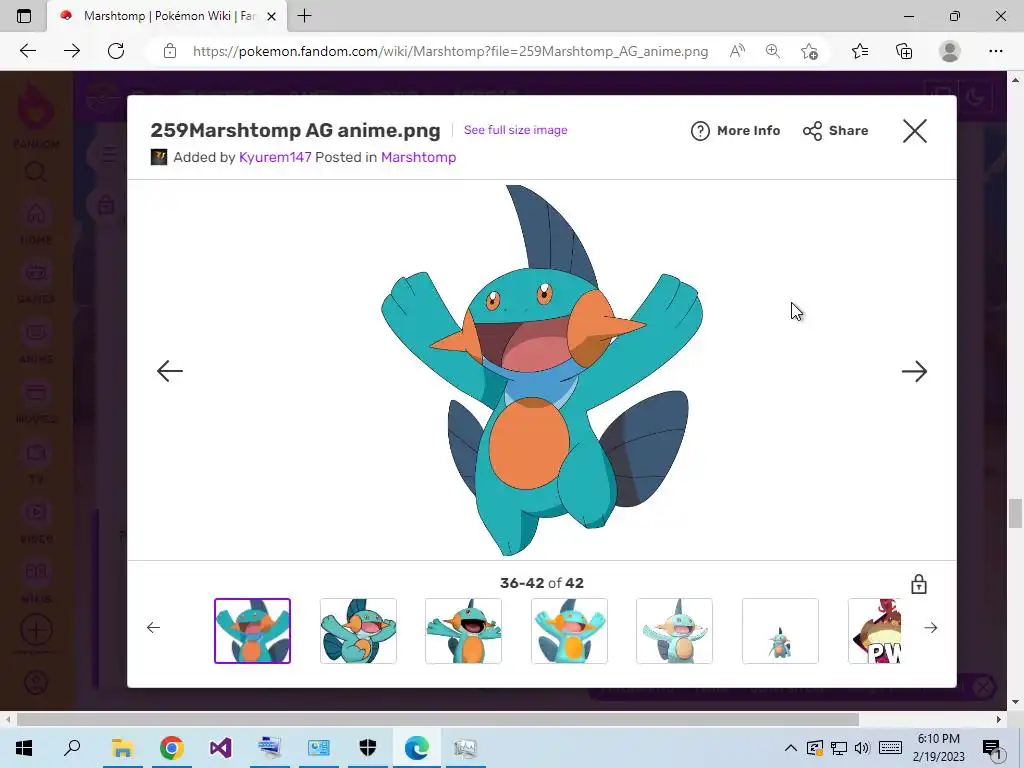Show hidden tray icons with the chevron
Screen dimensions: 1024x768
coord(790,748)
